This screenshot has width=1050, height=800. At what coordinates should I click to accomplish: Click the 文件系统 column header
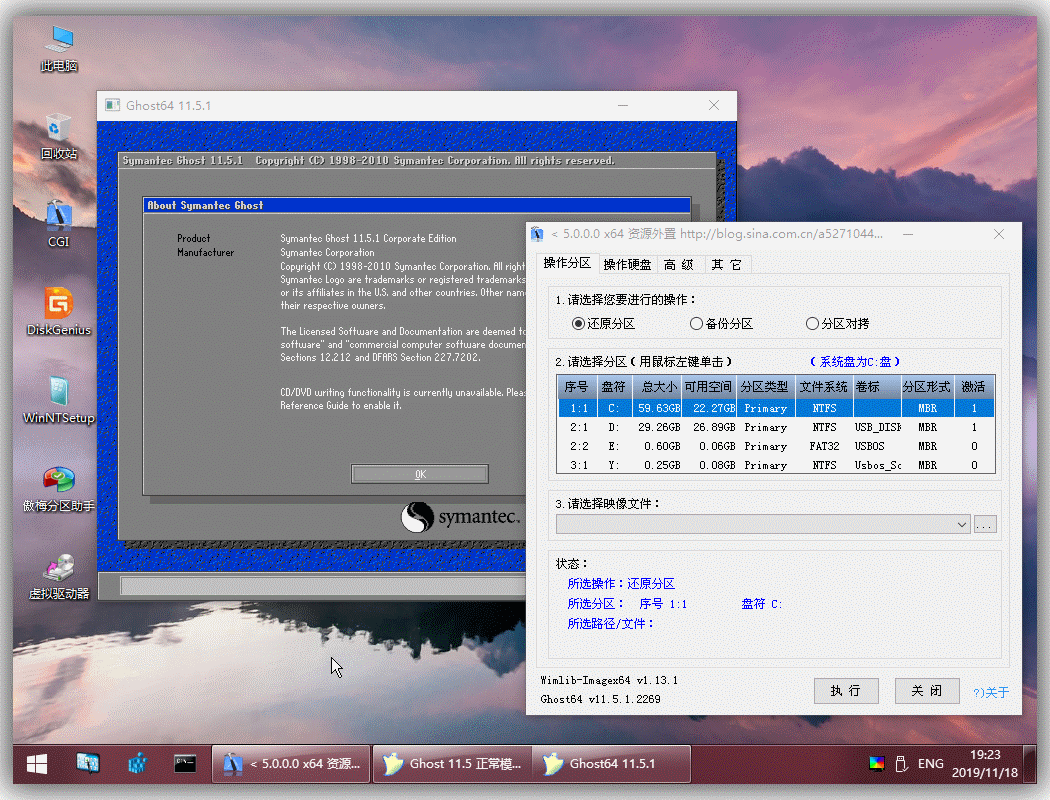coord(824,387)
